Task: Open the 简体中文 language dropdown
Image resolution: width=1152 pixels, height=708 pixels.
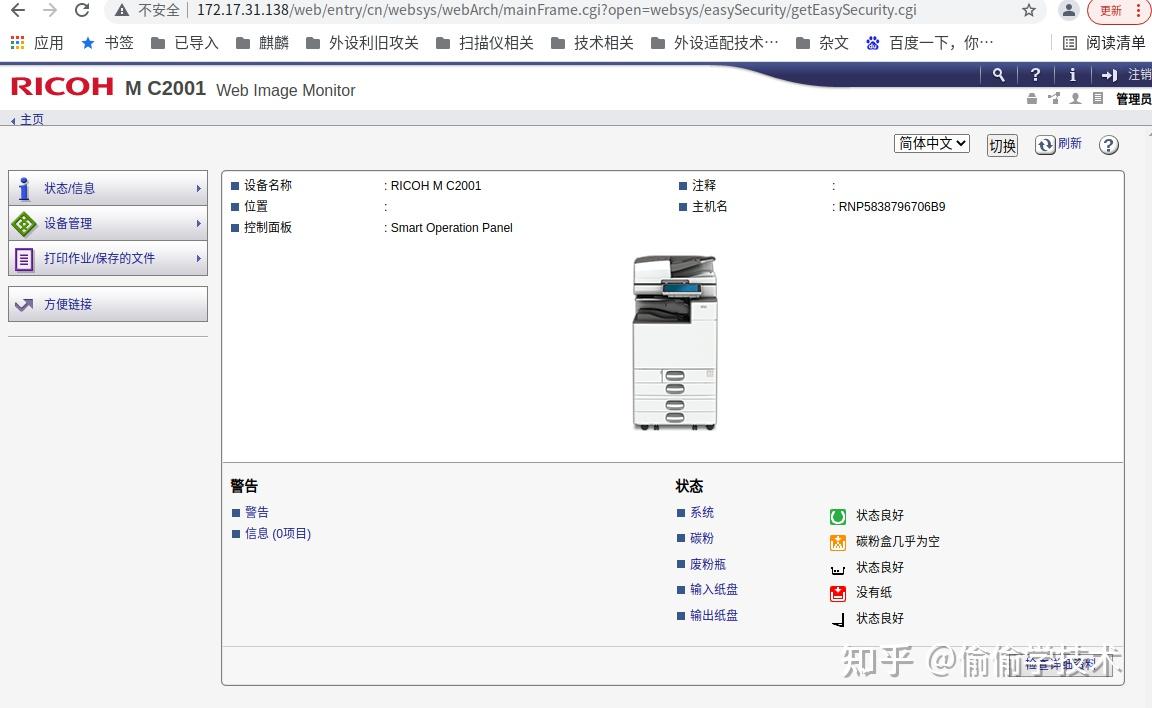Action: tap(932, 143)
